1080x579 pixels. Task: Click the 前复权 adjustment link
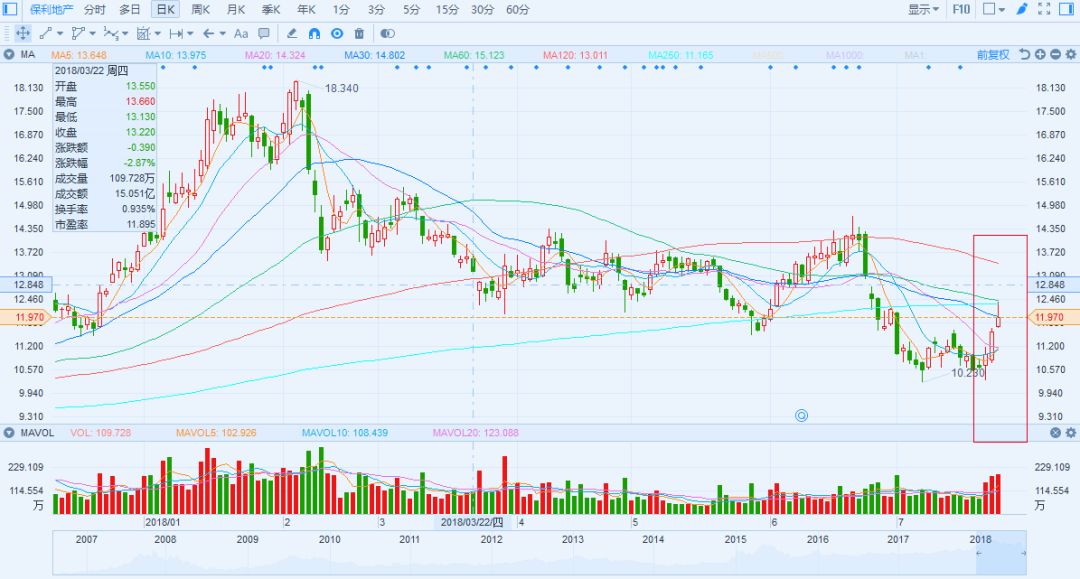(x=993, y=54)
